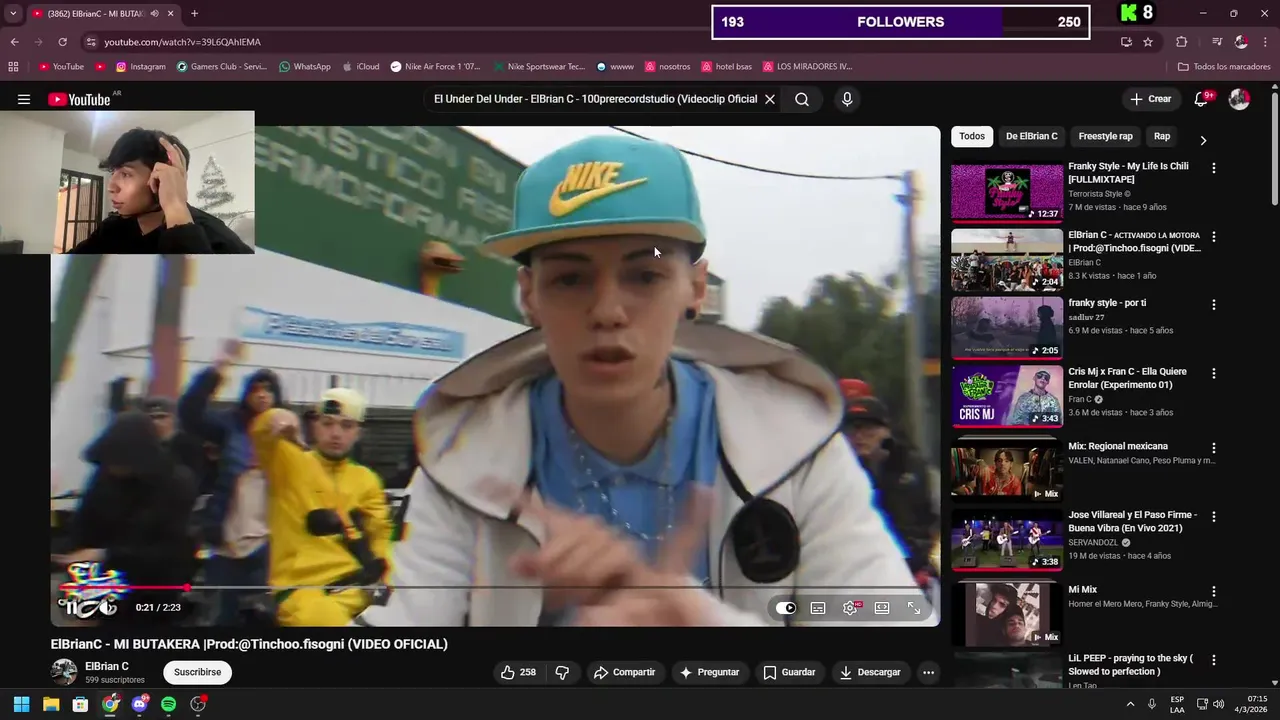Open ACTIVANDO LA MOTORA video thumbnail
Image resolution: width=1280 pixels, height=720 pixels.
(1006, 260)
